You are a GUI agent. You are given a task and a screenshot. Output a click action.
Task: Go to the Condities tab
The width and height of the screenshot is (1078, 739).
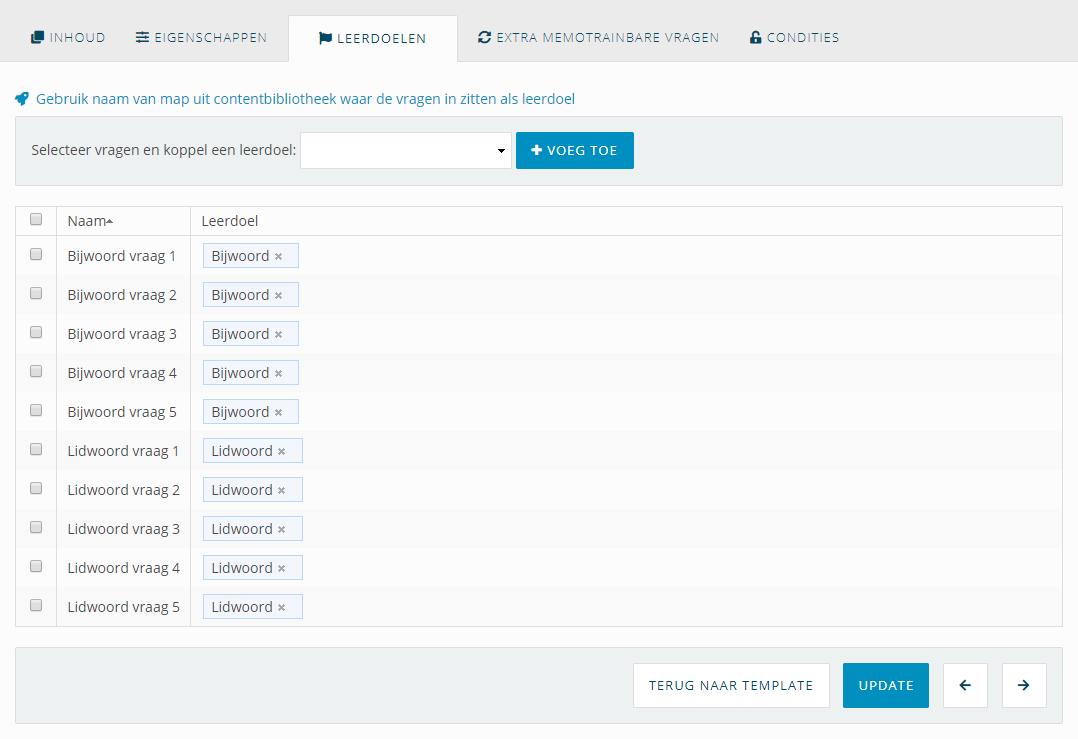794,38
